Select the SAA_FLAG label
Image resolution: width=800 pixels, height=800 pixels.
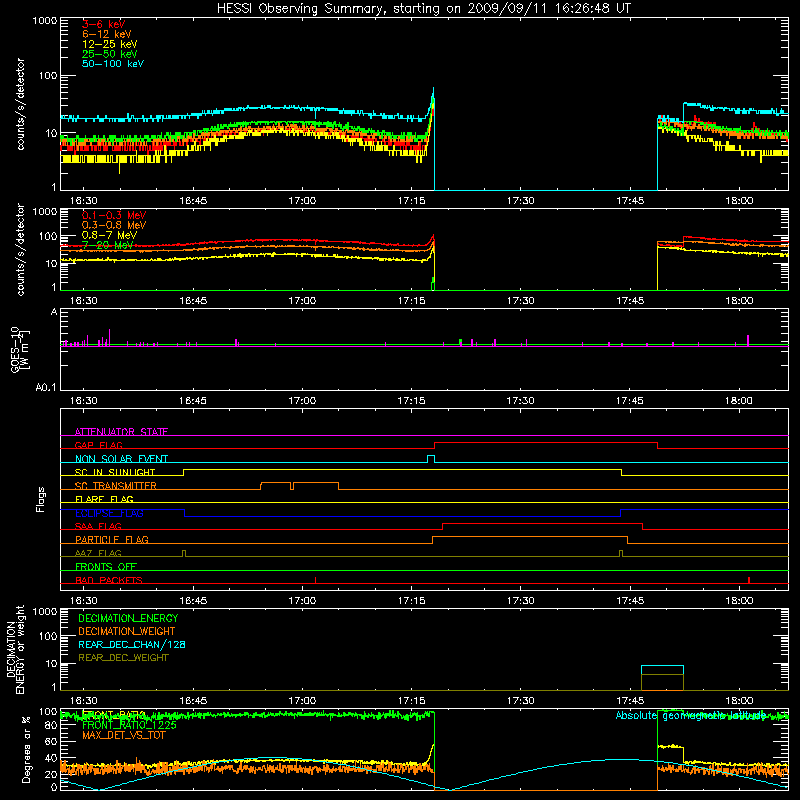(98, 526)
